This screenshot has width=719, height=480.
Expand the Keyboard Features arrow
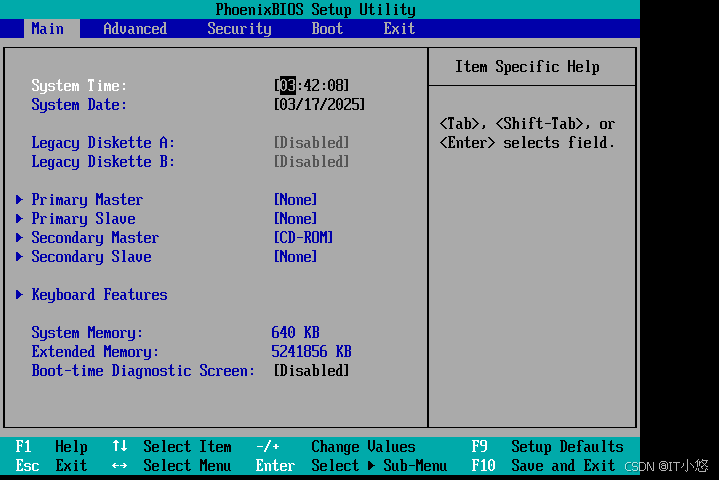tap(19, 294)
